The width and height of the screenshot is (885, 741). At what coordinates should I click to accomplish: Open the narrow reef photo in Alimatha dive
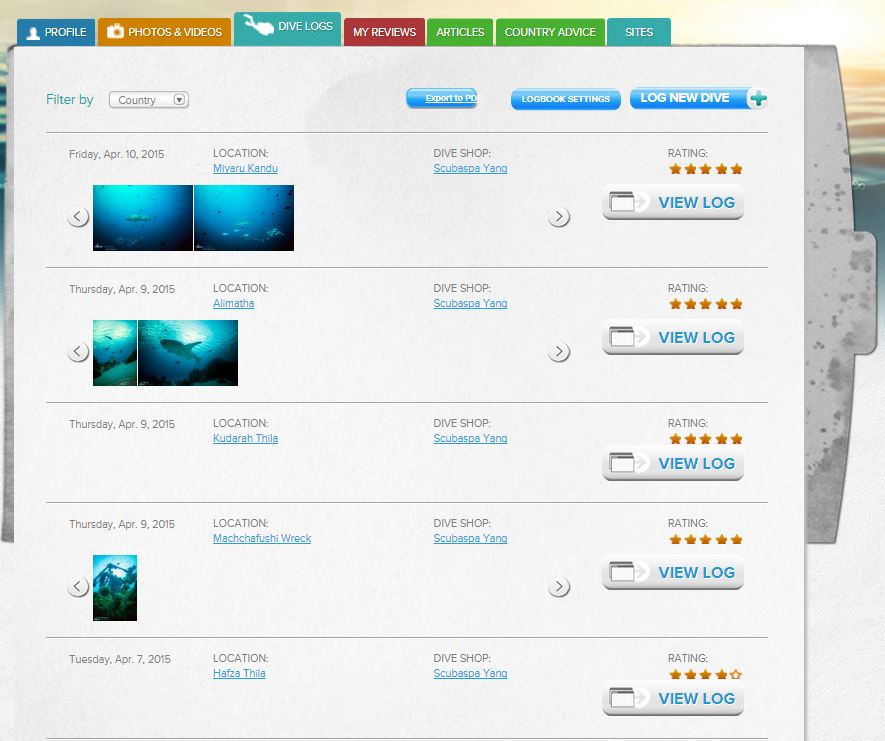click(x=115, y=353)
